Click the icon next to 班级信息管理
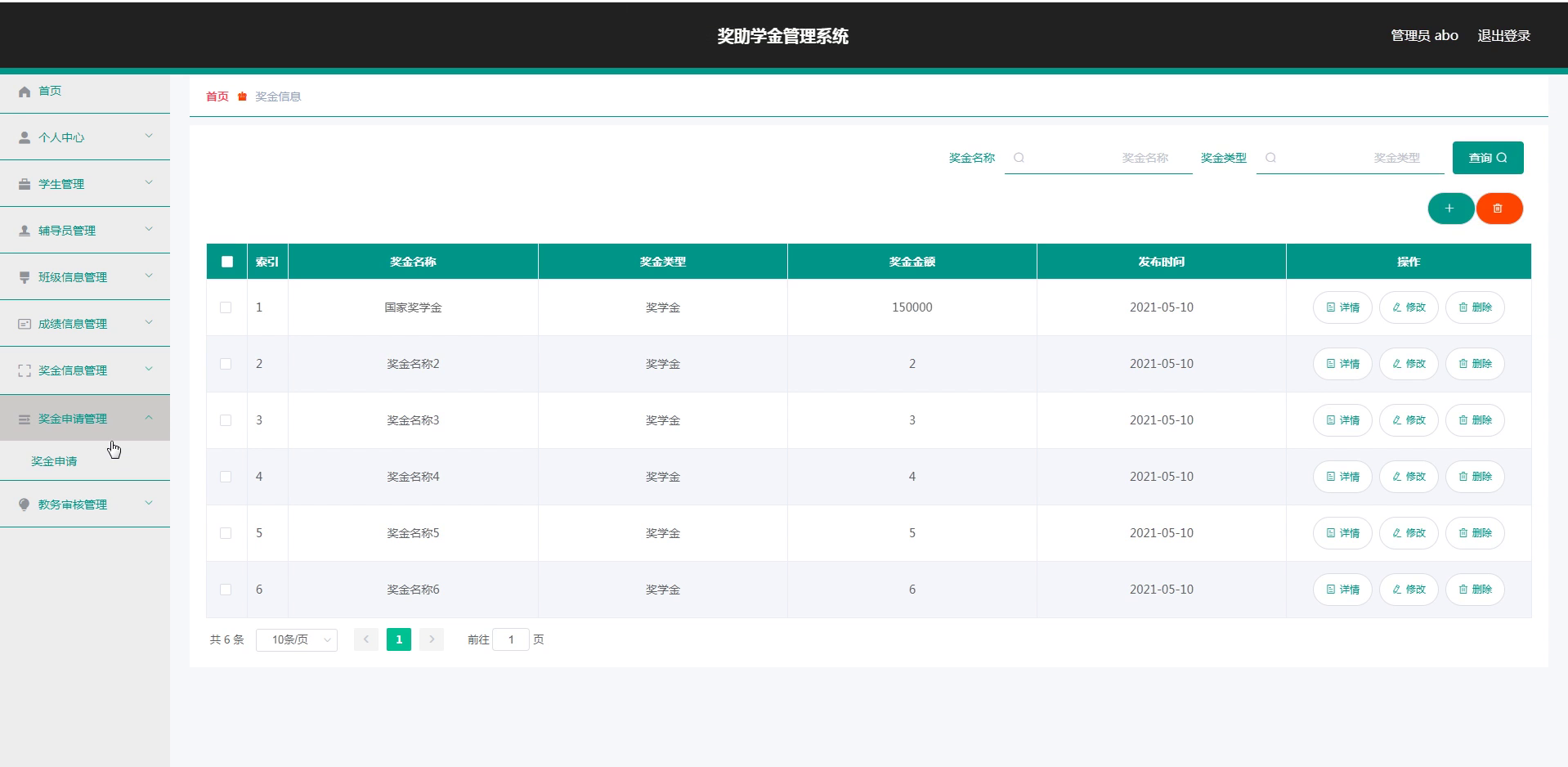This screenshot has width=1568, height=767. pos(25,277)
